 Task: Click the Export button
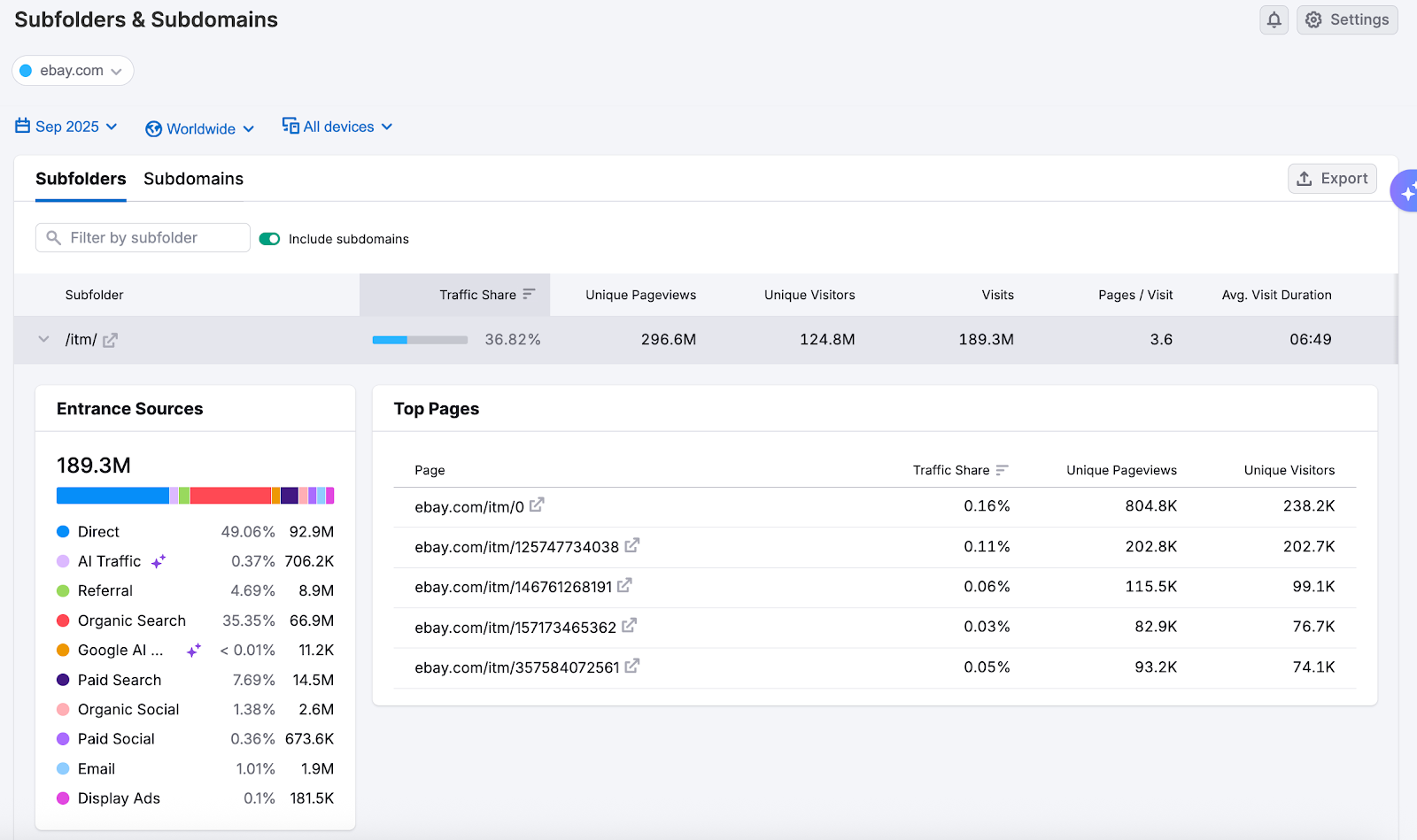tap(1332, 178)
